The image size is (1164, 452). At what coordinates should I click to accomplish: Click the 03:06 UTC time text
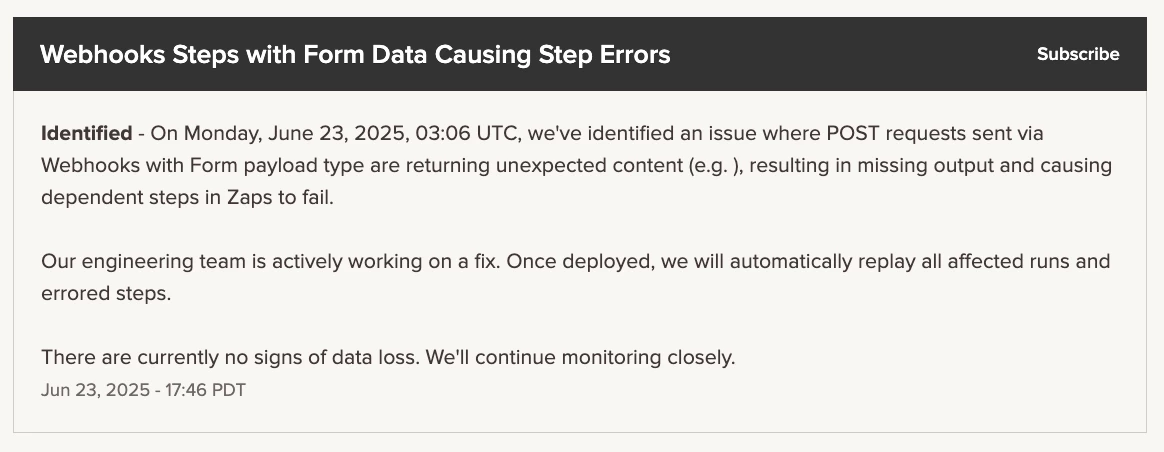468,134
